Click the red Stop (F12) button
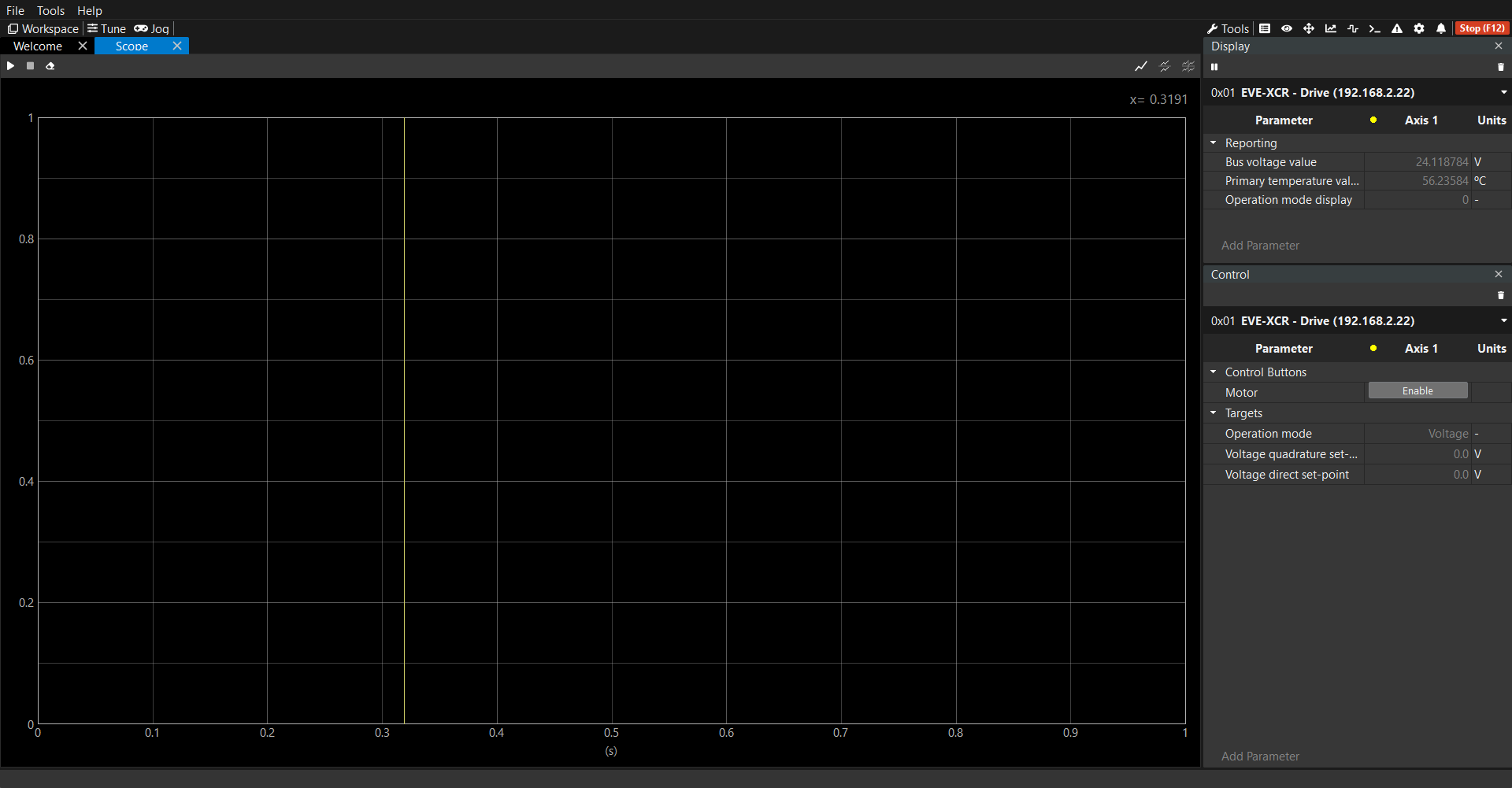The width and height of the screenshot is (1512, 788). pyautogui.click(x=1481, y=28)
